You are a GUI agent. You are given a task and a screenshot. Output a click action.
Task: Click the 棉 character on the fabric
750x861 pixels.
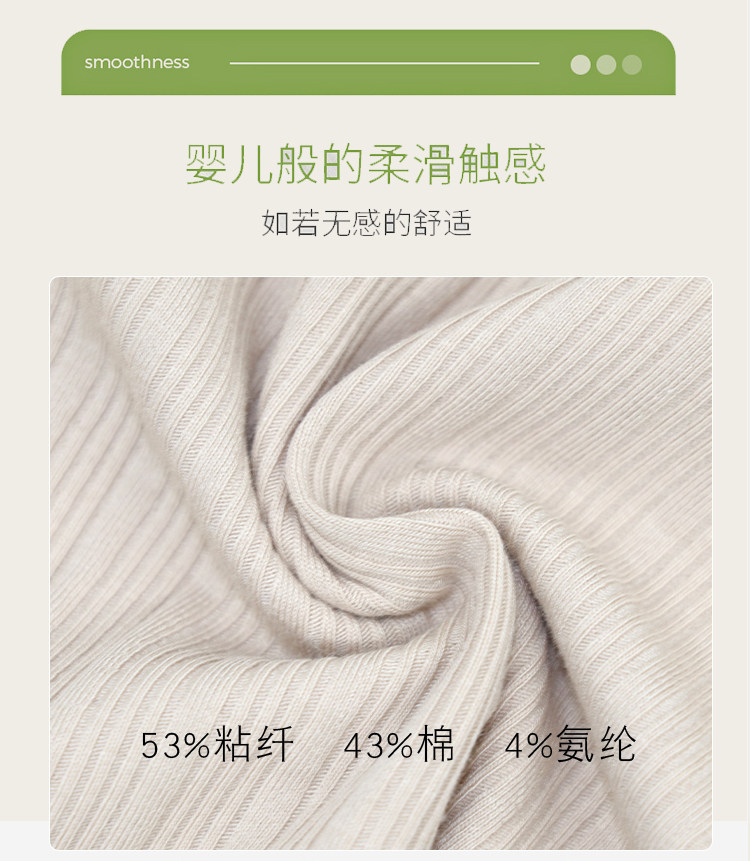(x=436, y=745)
